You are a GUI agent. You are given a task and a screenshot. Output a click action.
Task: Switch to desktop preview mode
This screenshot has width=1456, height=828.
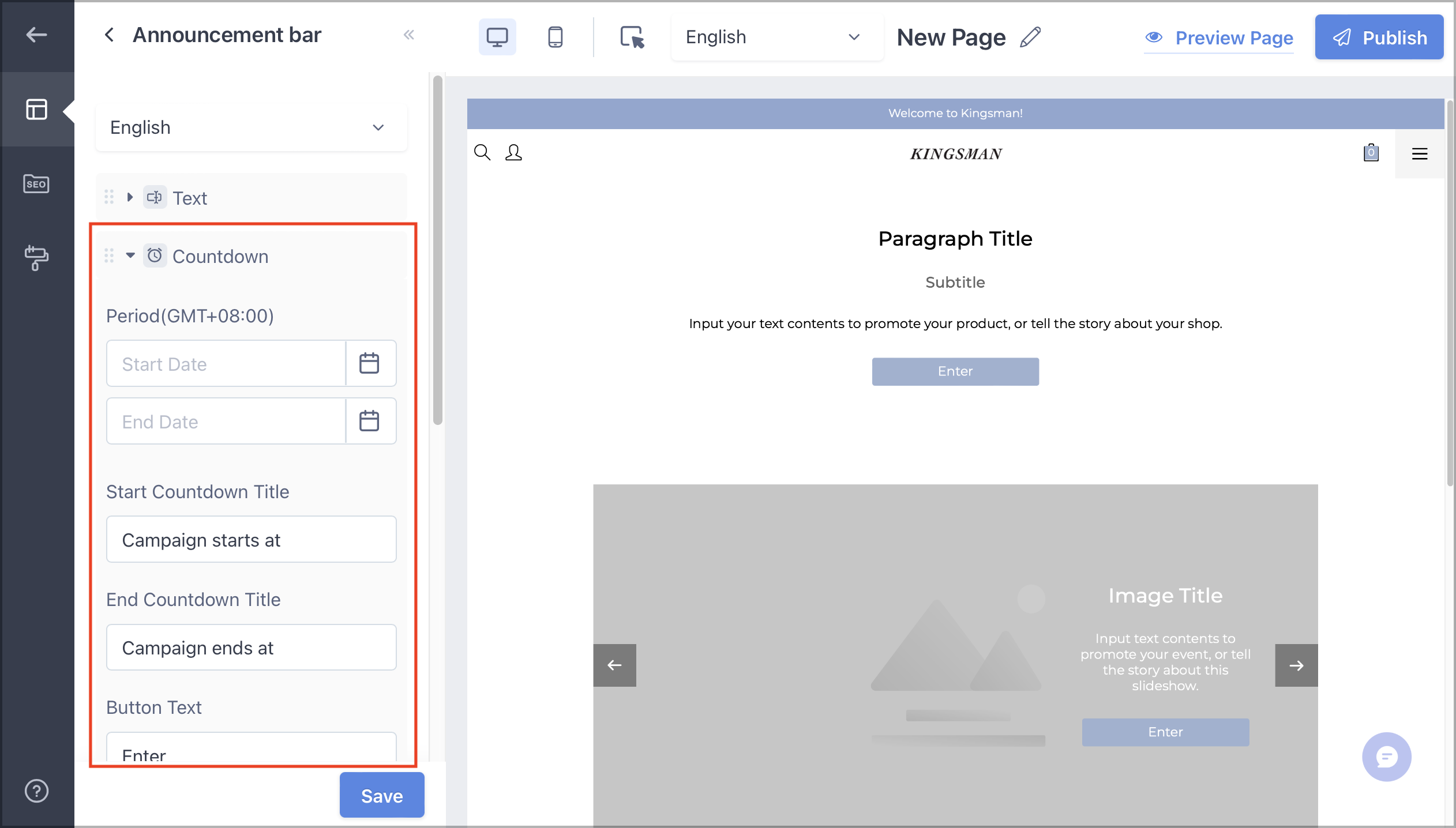[497, 37]
